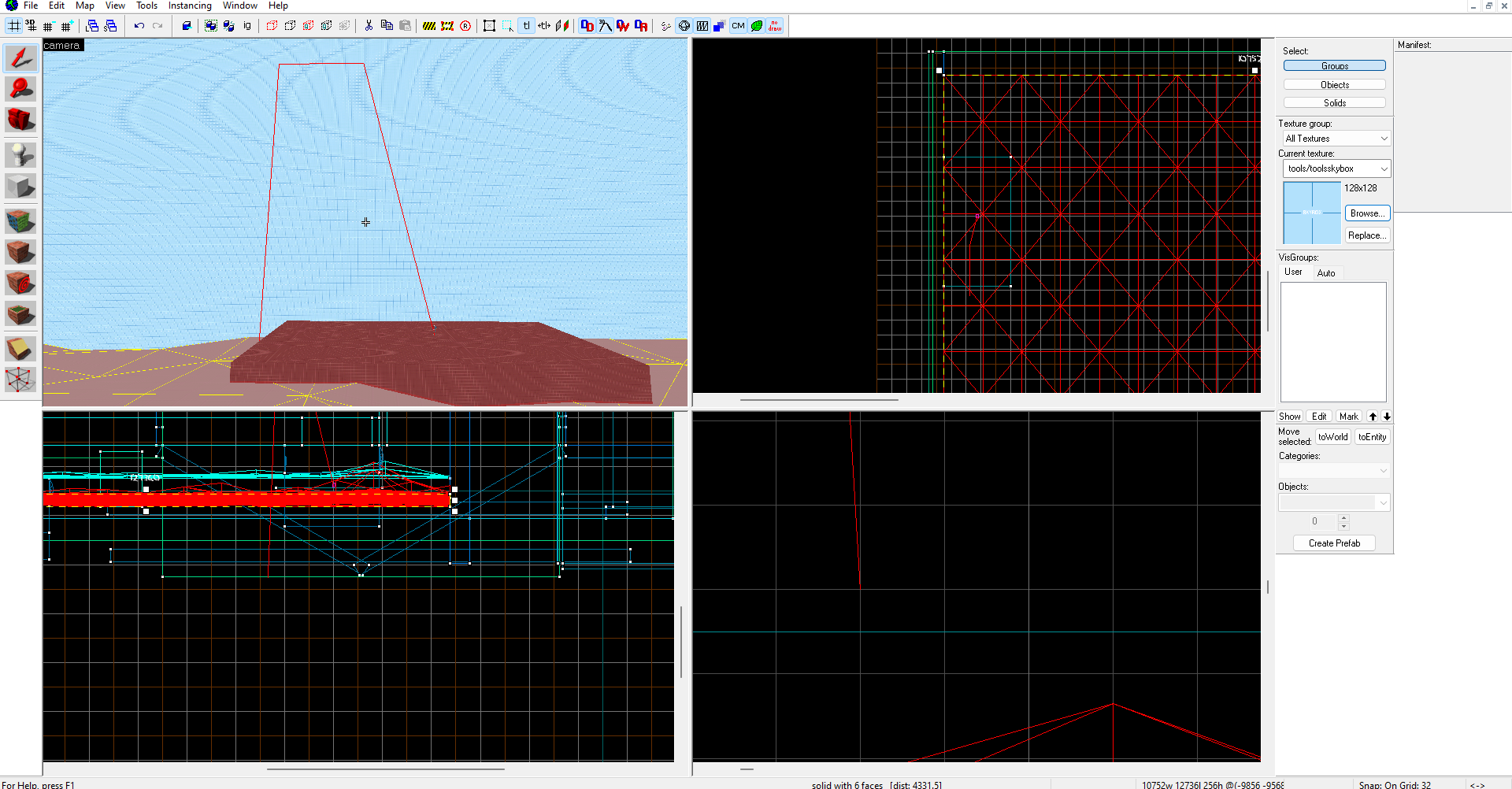Select the Apply Decals tool

[20, 283]
